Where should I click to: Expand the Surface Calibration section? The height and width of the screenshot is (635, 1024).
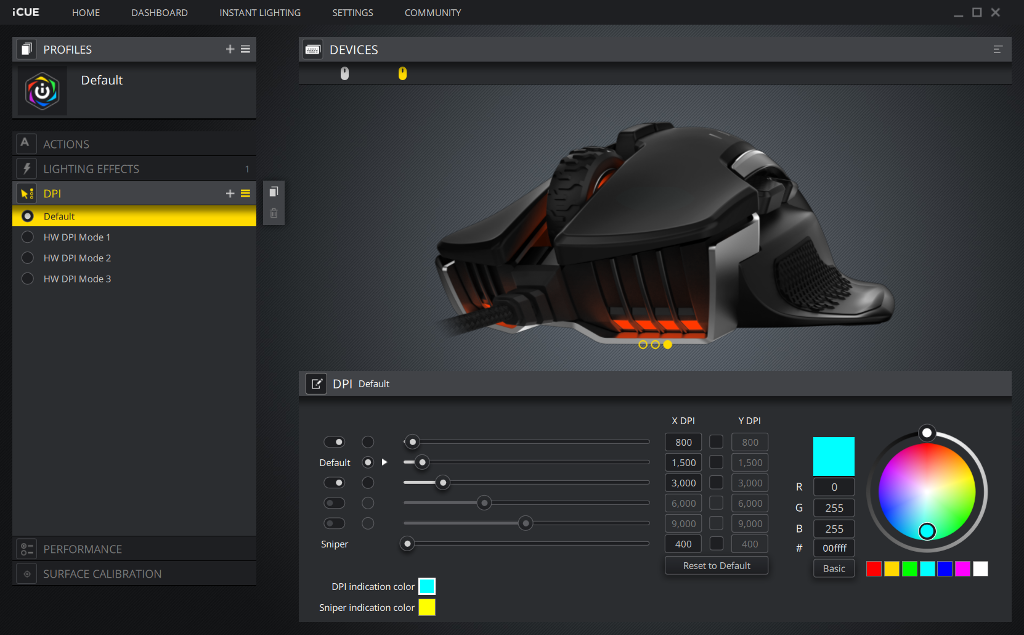(102, 574)
